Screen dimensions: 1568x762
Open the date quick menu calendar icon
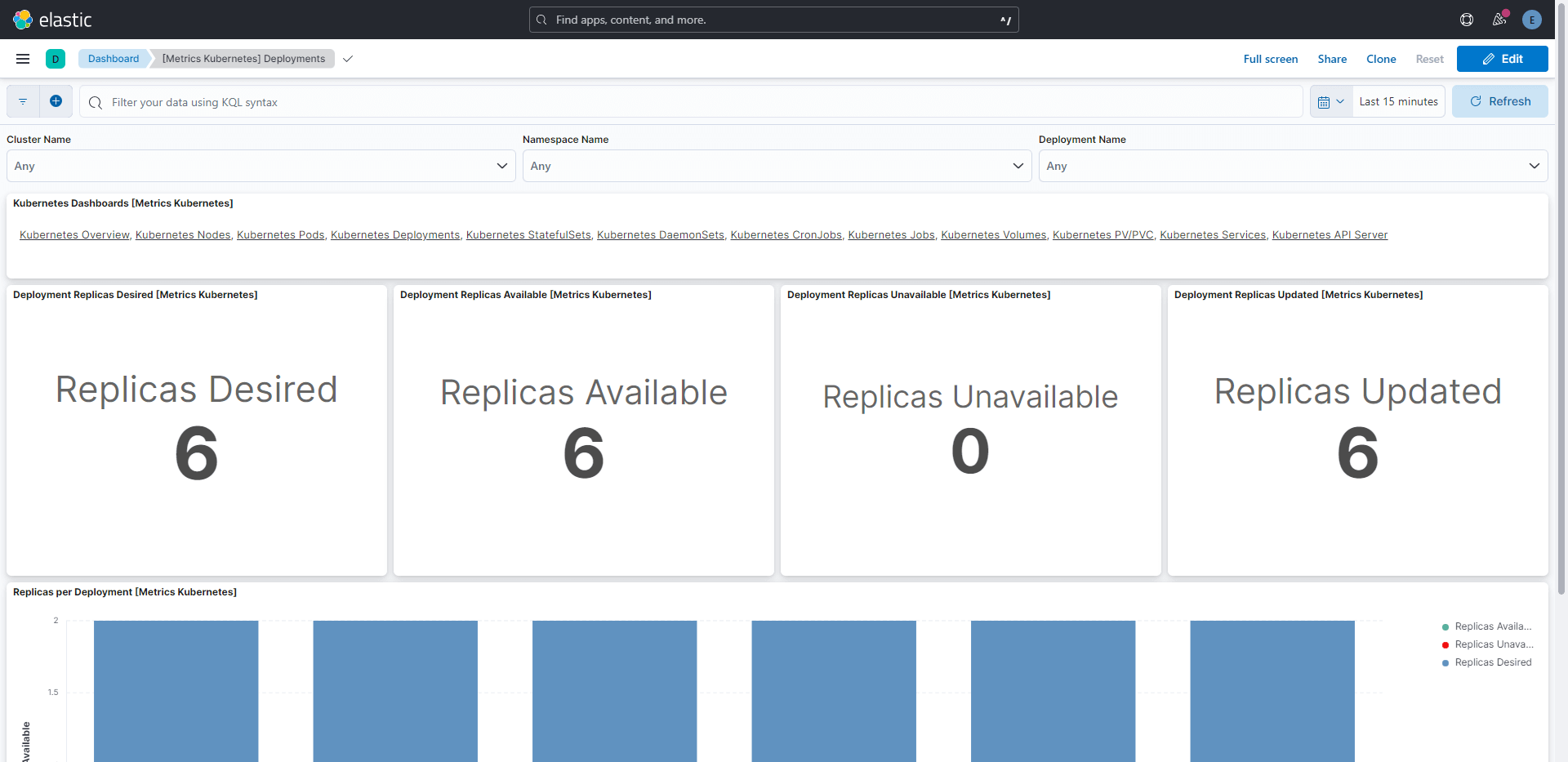[1331, 101]
